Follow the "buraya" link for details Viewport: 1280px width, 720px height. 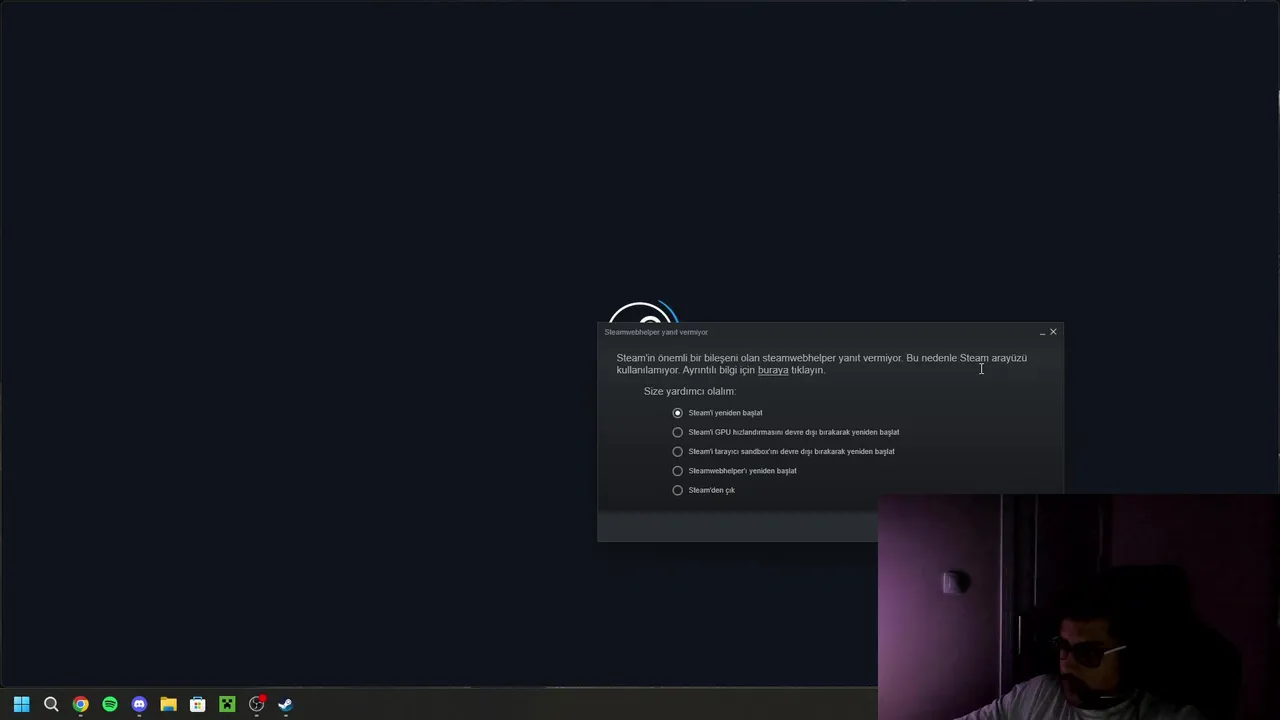(x=773, y=370)
